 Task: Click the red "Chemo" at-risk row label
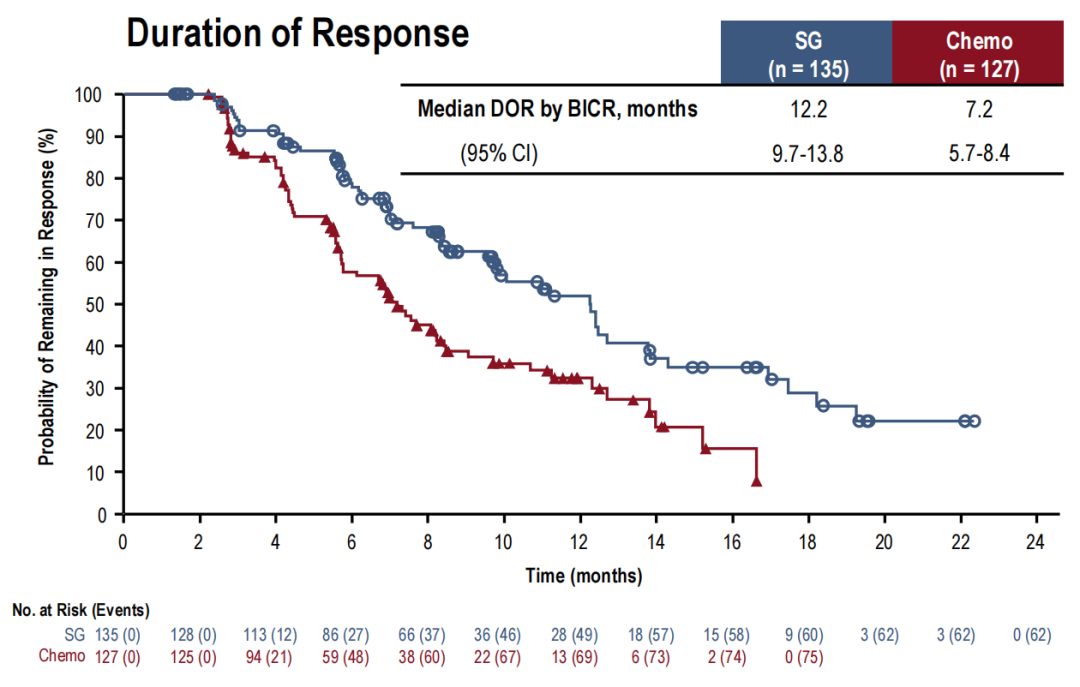coord(62,655)
